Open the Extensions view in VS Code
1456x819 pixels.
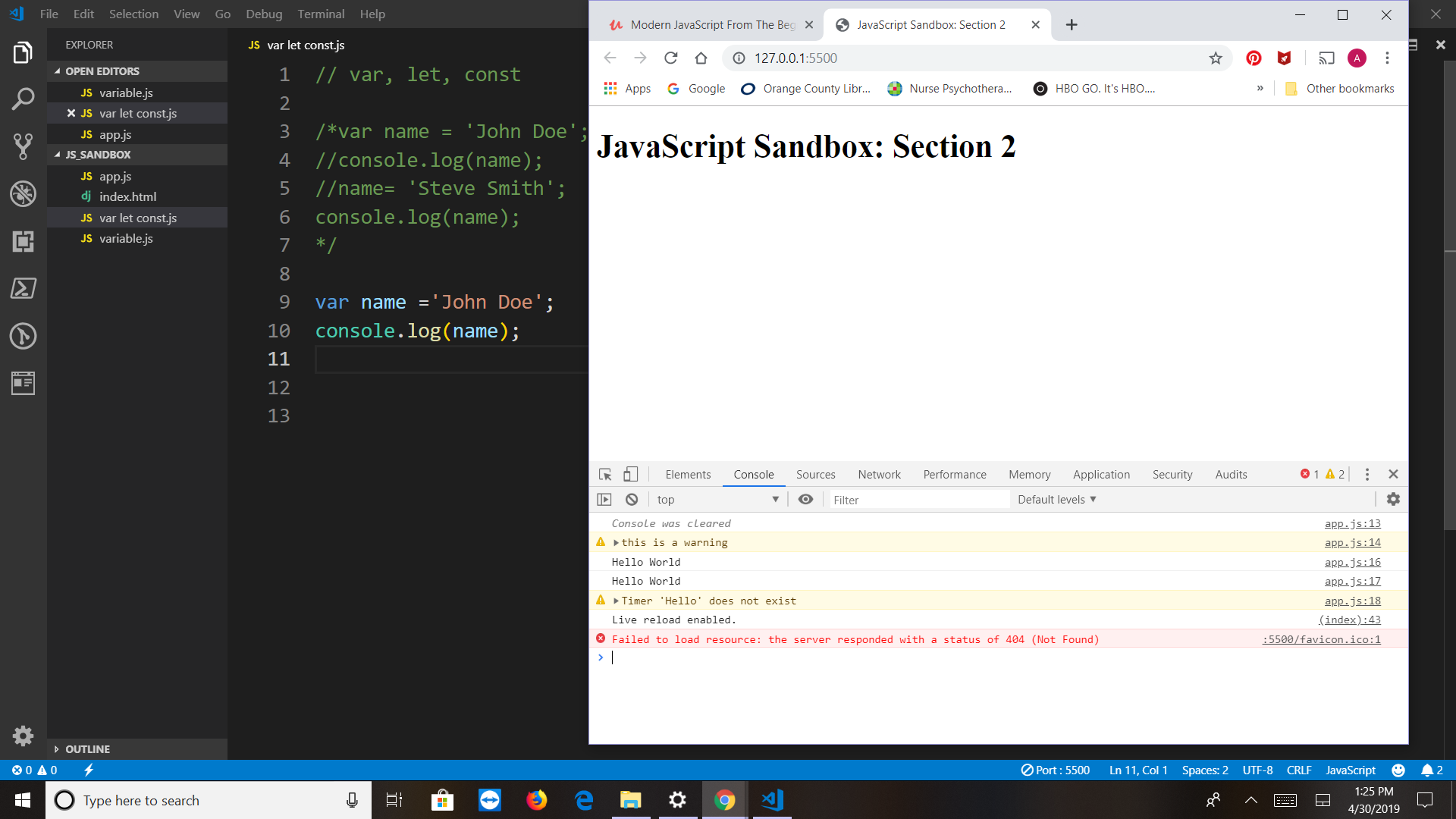tap(23, 242)
